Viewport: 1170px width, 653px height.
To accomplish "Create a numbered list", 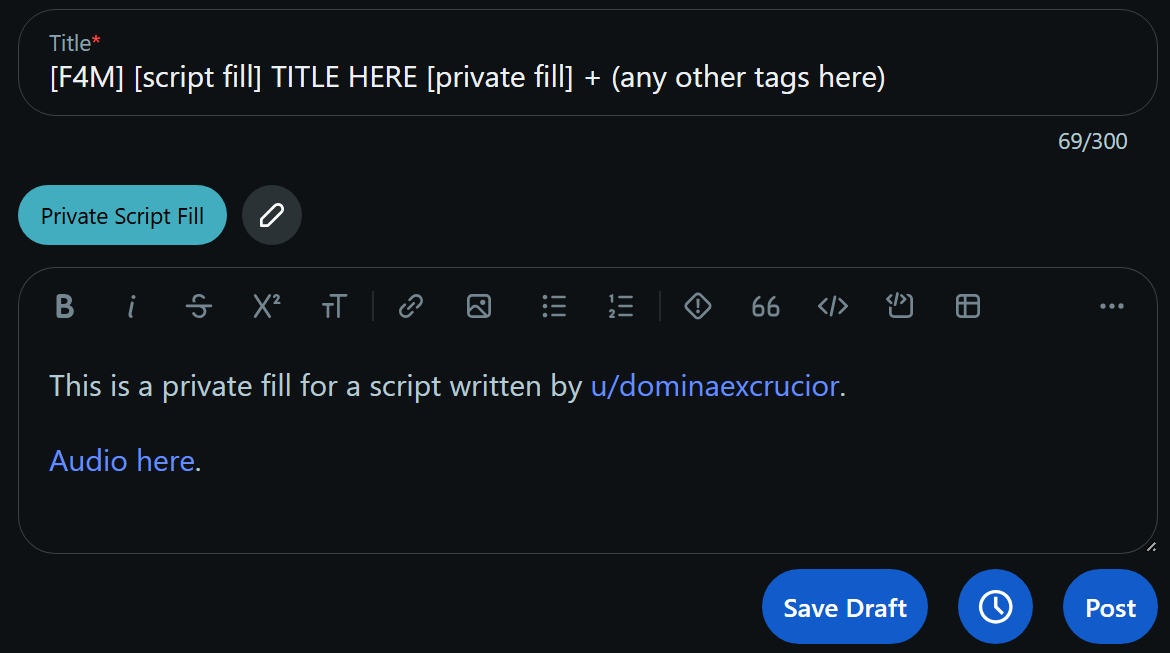I will point(621,307).
